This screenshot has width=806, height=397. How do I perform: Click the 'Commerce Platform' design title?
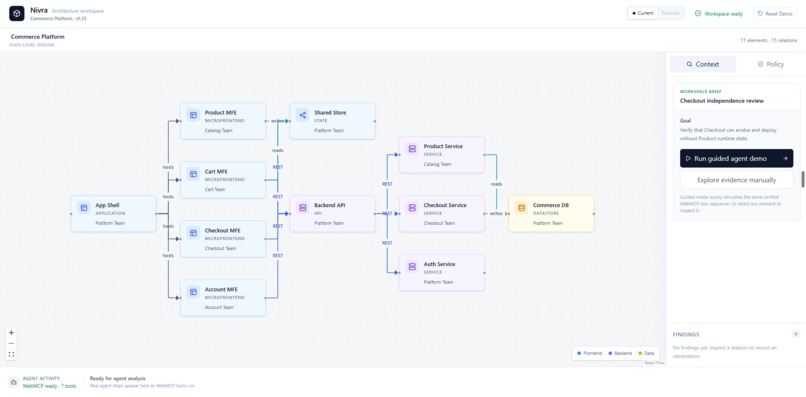coord(38,37)
